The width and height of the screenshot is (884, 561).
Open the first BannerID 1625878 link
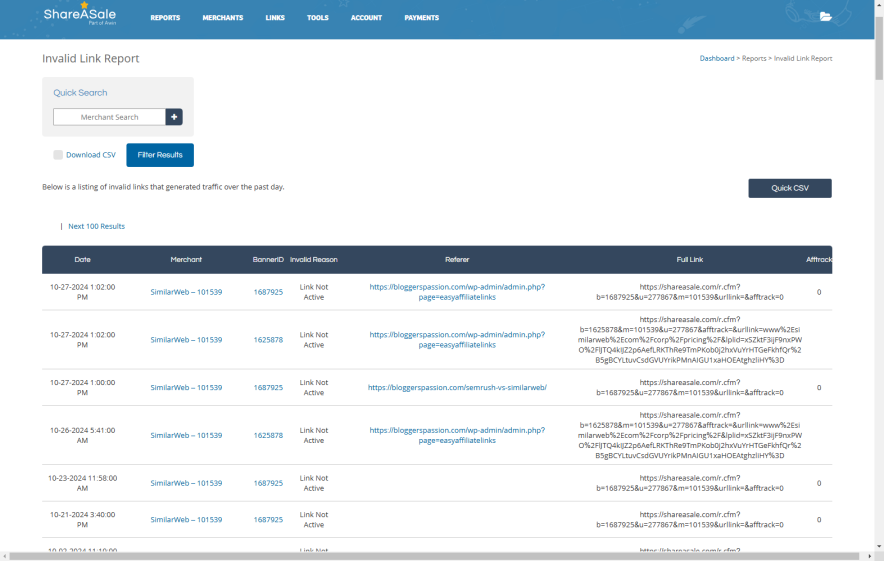[268, 340]
